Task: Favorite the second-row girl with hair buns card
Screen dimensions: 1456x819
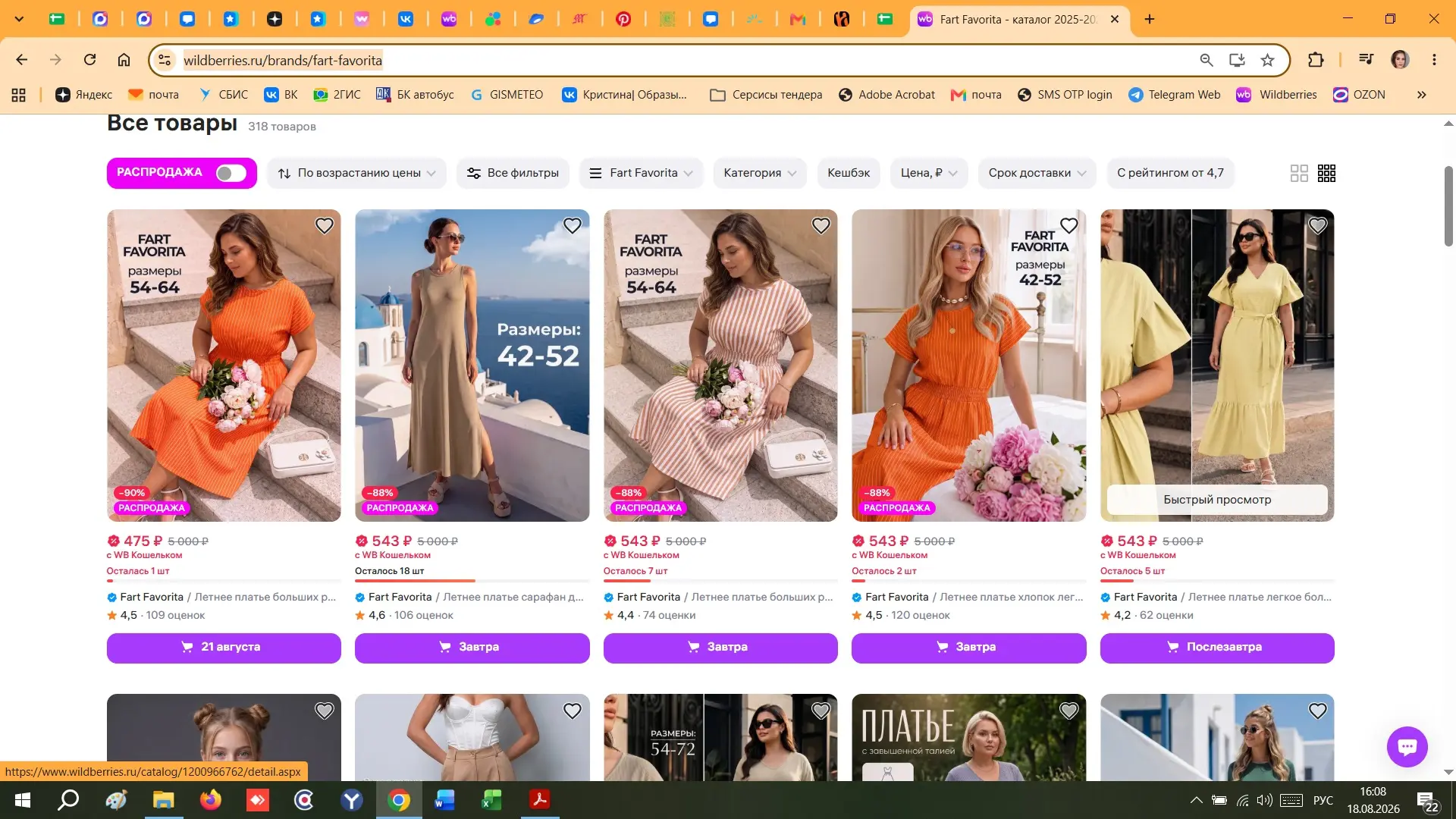Action: coord(325,711)
